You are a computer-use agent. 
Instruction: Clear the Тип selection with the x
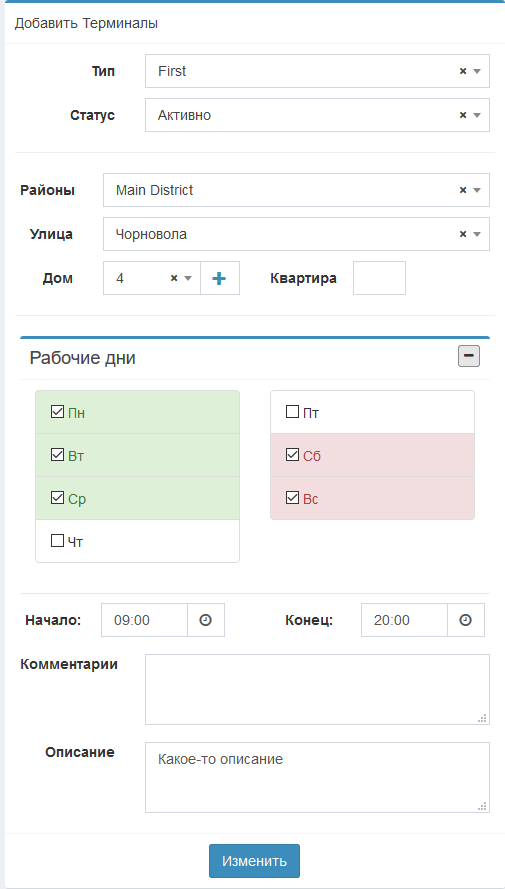[x=462, y=71]
